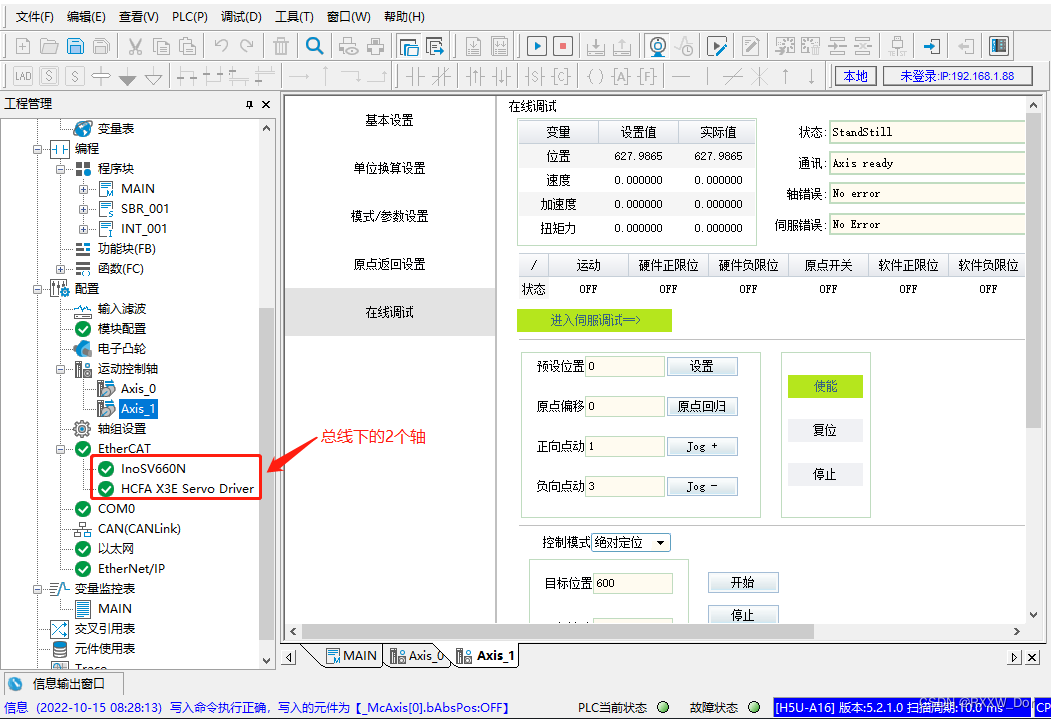Screen dimensions: 1051x719
Task: Click the Download to PLC icon
Action: [x=595, y=46]
